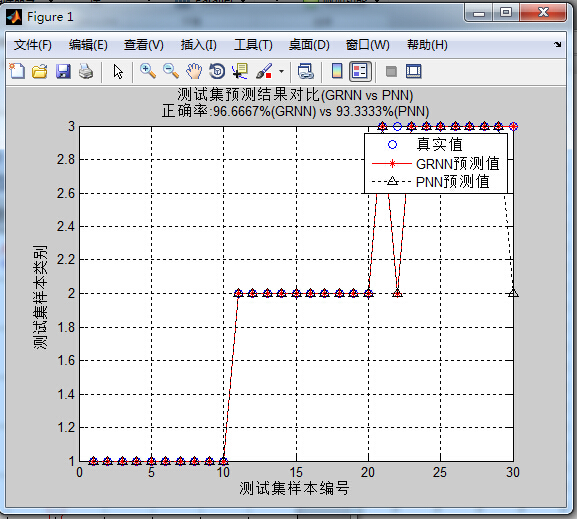Open the 插入(I) menu
Screen dimensions: 577x519
pos(199,45)
